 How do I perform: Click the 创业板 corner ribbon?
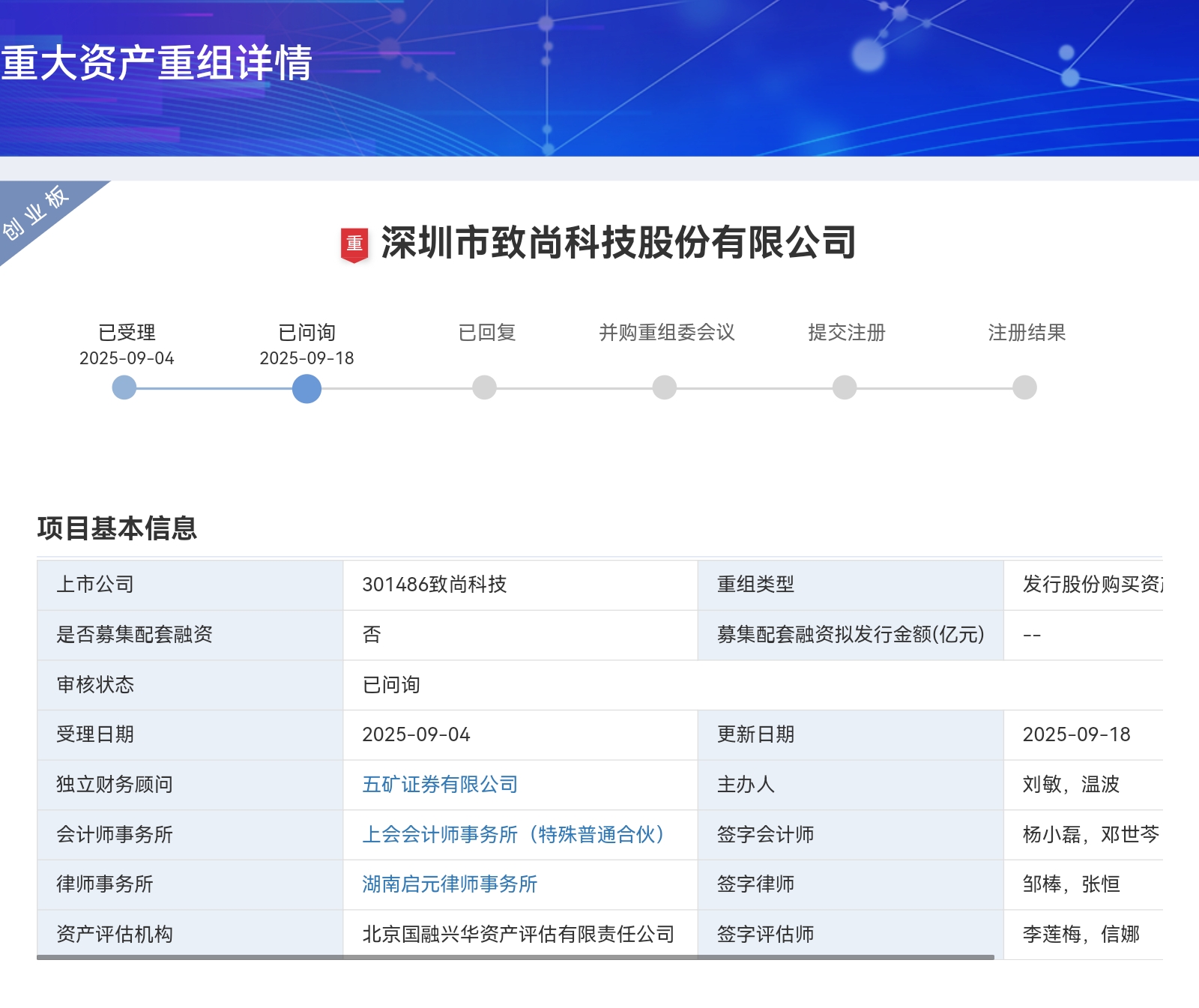pos(37,213)
